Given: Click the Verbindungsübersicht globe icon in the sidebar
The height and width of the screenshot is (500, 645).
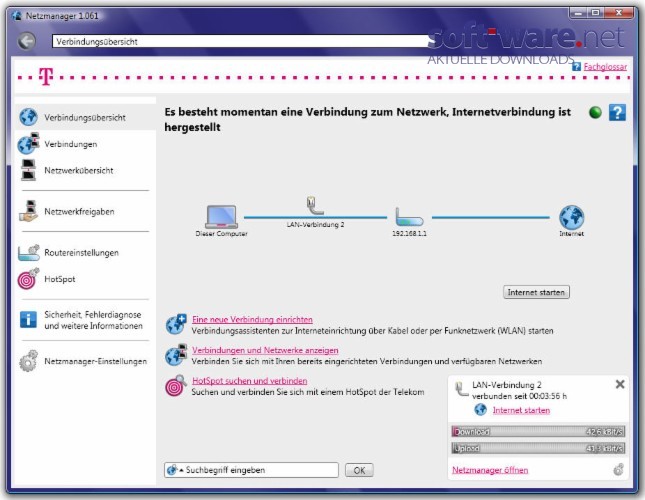Looking at the screenshot, I should pos(28,117).
